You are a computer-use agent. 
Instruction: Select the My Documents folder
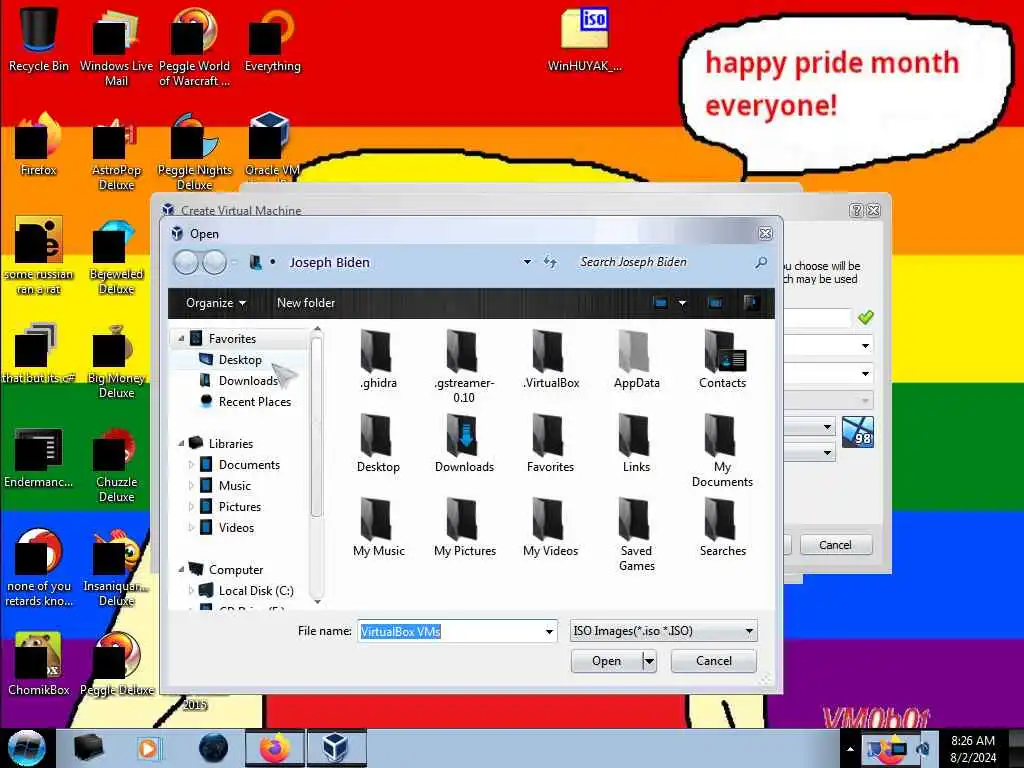722,451
